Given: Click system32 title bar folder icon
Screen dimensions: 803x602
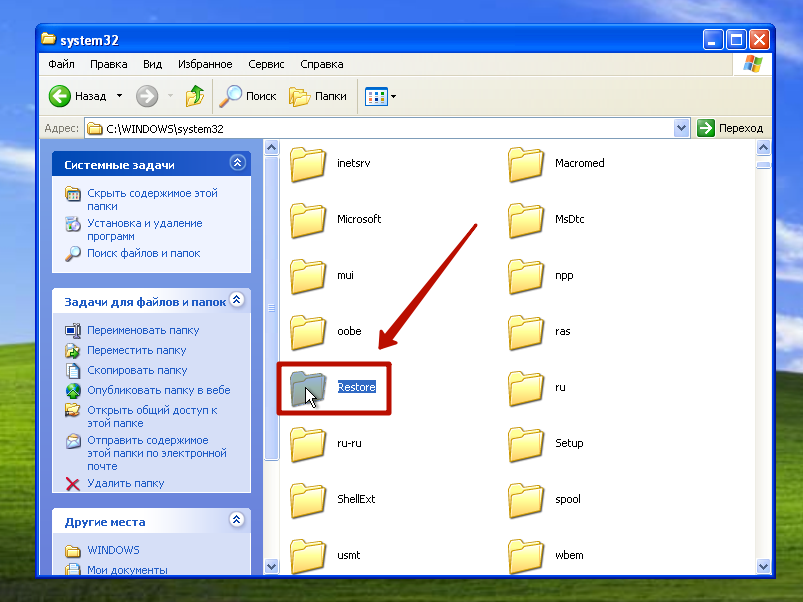Looking at the screenshot, I should [x=48, y=39].
